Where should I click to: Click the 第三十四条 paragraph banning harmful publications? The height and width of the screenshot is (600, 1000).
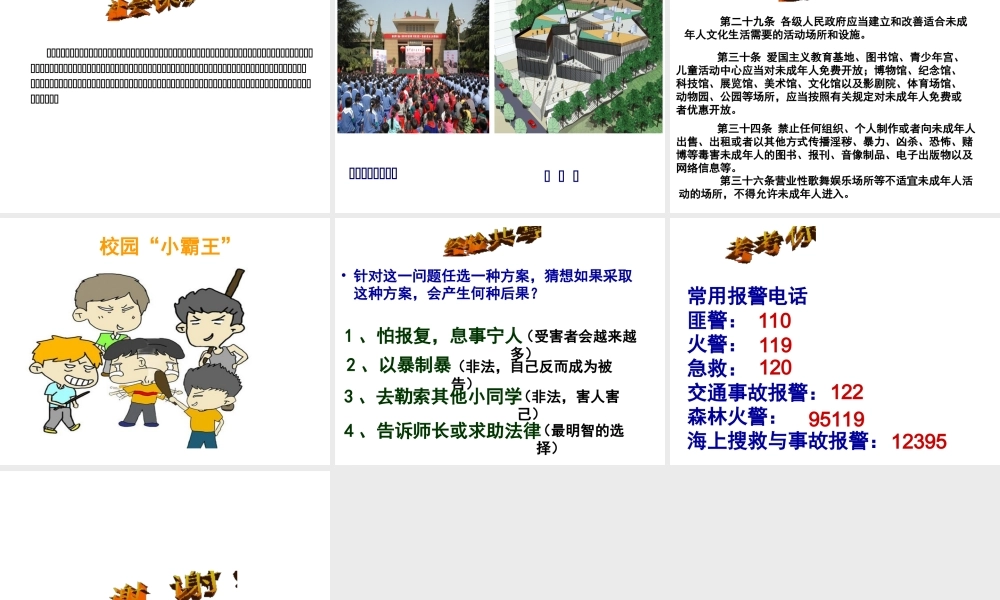[x=825, y=148]
